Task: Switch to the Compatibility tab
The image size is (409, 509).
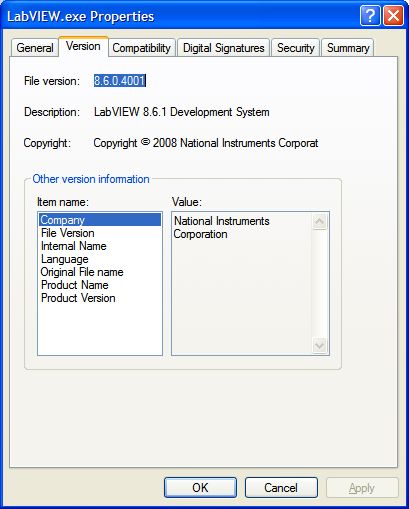Action: pos(141,48)
